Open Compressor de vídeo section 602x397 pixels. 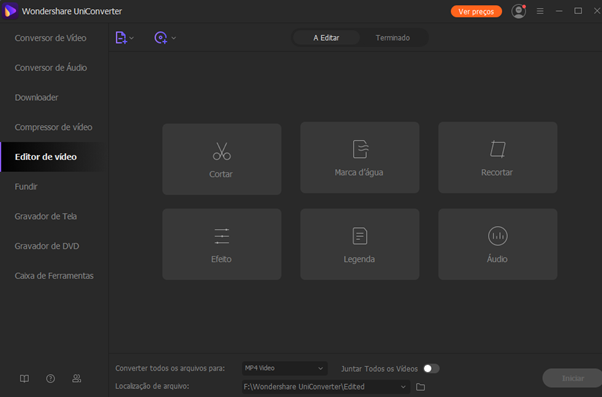pos(53,127)
